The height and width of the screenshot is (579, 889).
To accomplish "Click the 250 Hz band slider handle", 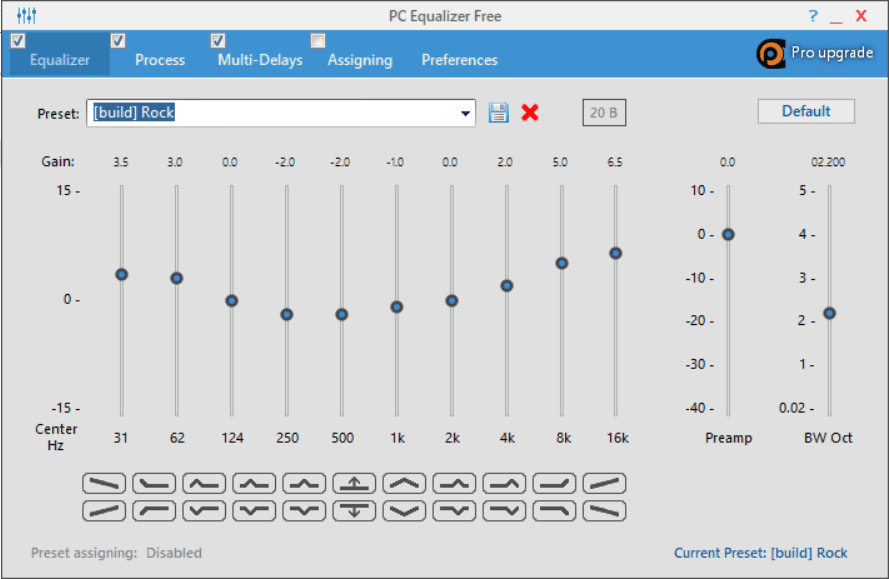I will click(286, 314).
